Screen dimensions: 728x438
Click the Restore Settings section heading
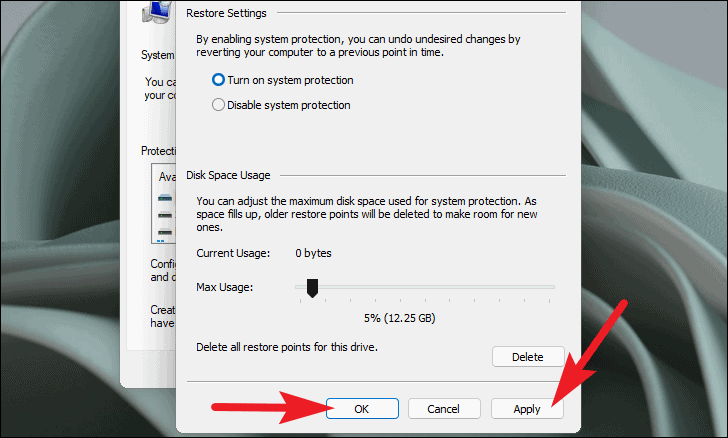[227, 14]
